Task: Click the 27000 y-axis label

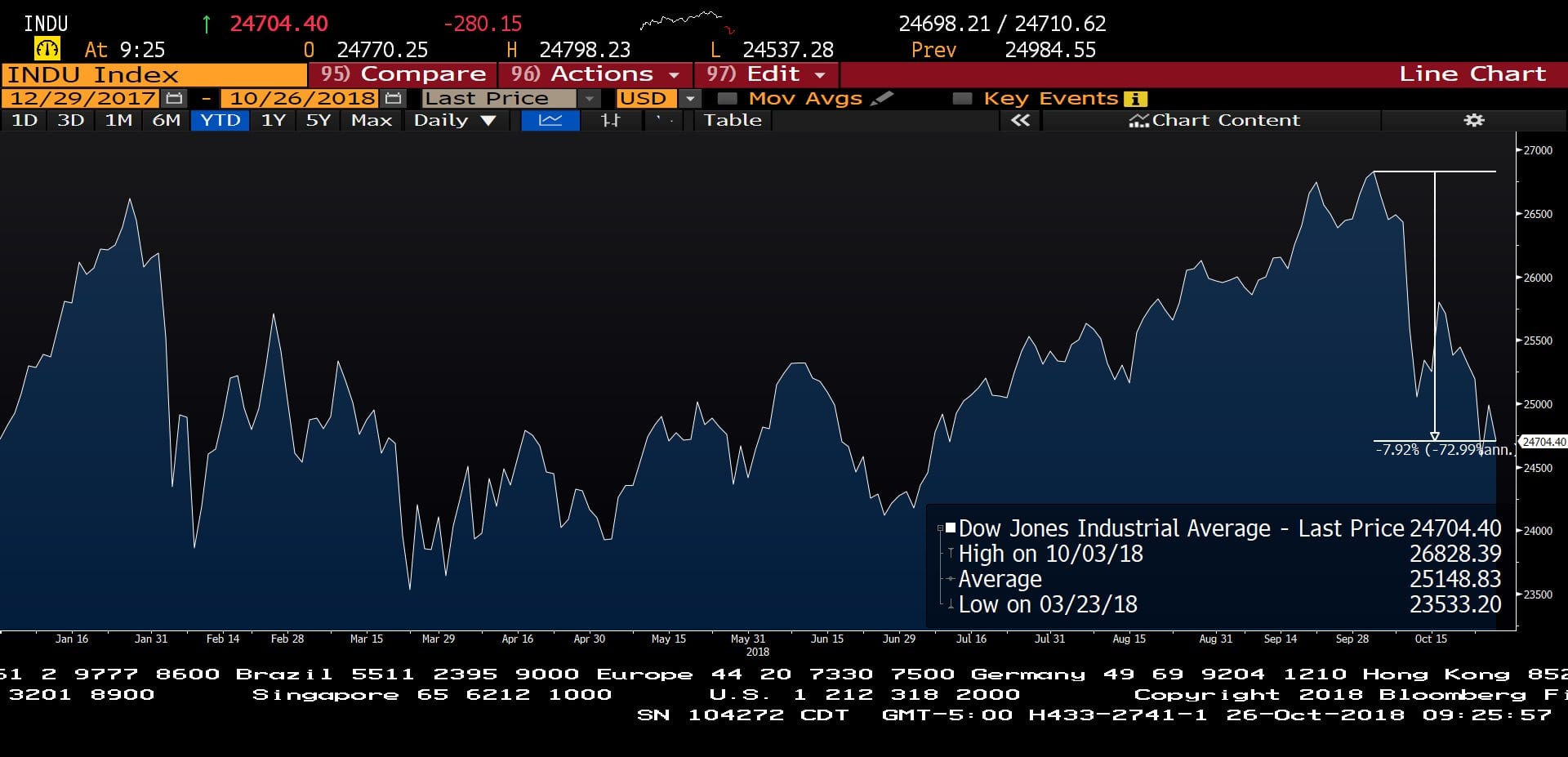Action: click(x=1538, y=150)
